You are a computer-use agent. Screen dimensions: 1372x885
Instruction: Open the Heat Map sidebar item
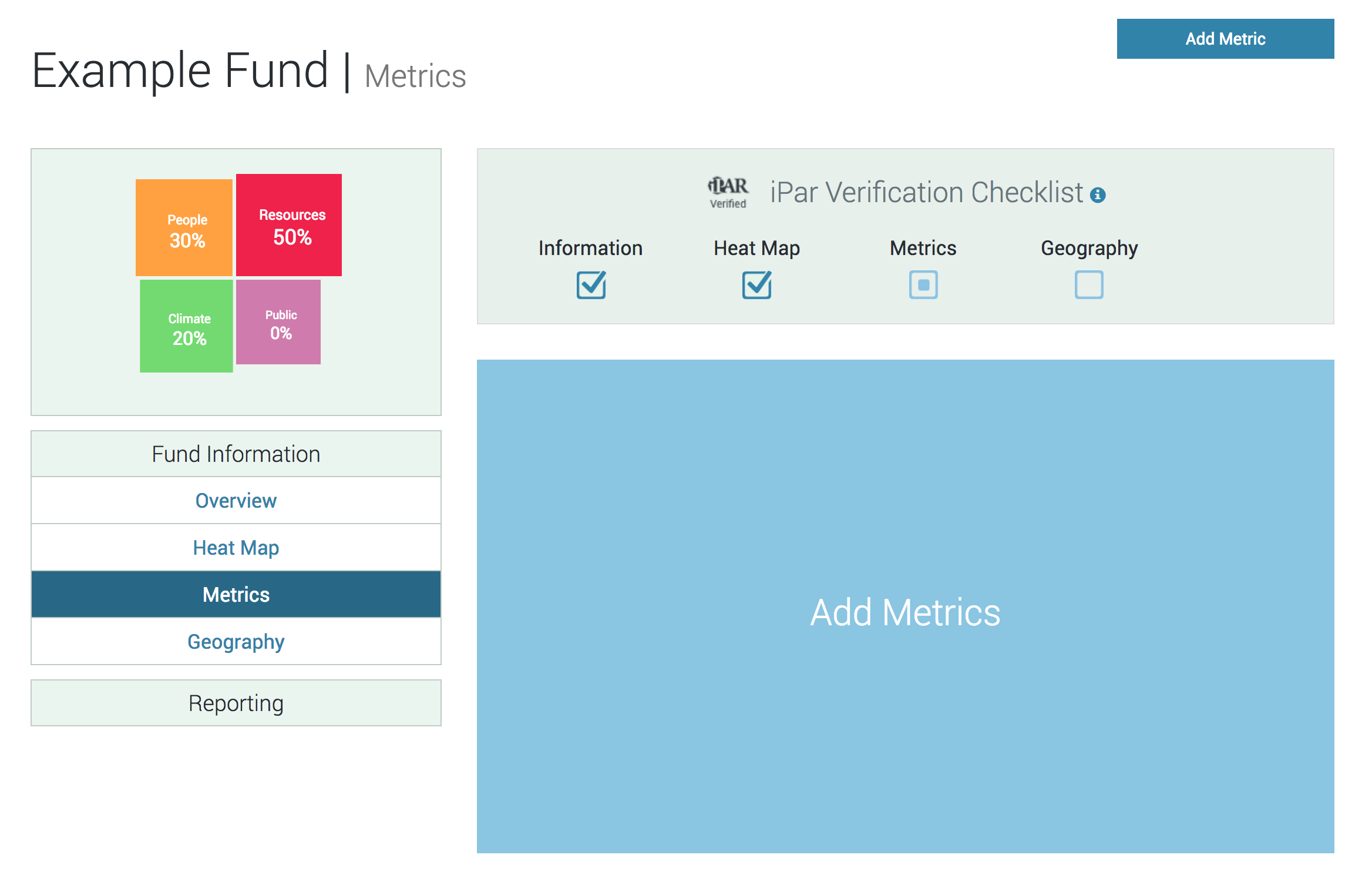coord(236,548)
